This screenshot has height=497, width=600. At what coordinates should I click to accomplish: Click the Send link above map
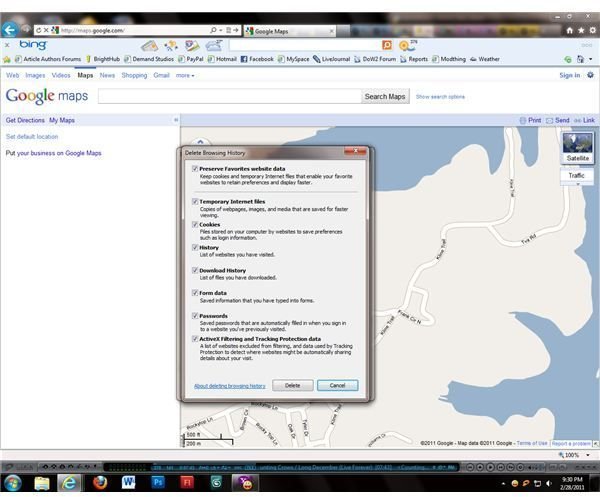pyautogui.click(x=558, y=120)
